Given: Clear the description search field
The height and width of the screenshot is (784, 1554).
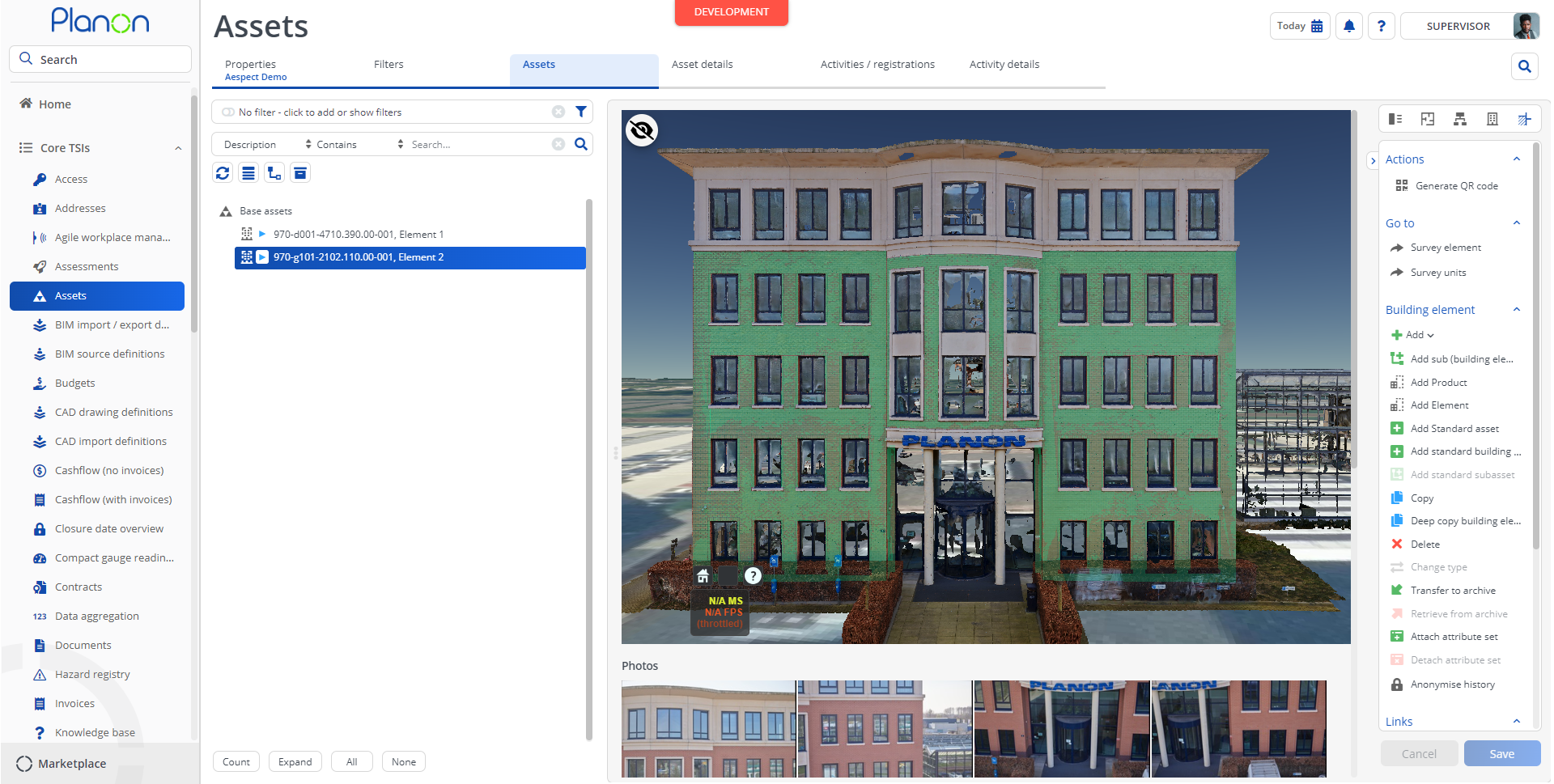Looking at the screenshot, I should (558, 144).
